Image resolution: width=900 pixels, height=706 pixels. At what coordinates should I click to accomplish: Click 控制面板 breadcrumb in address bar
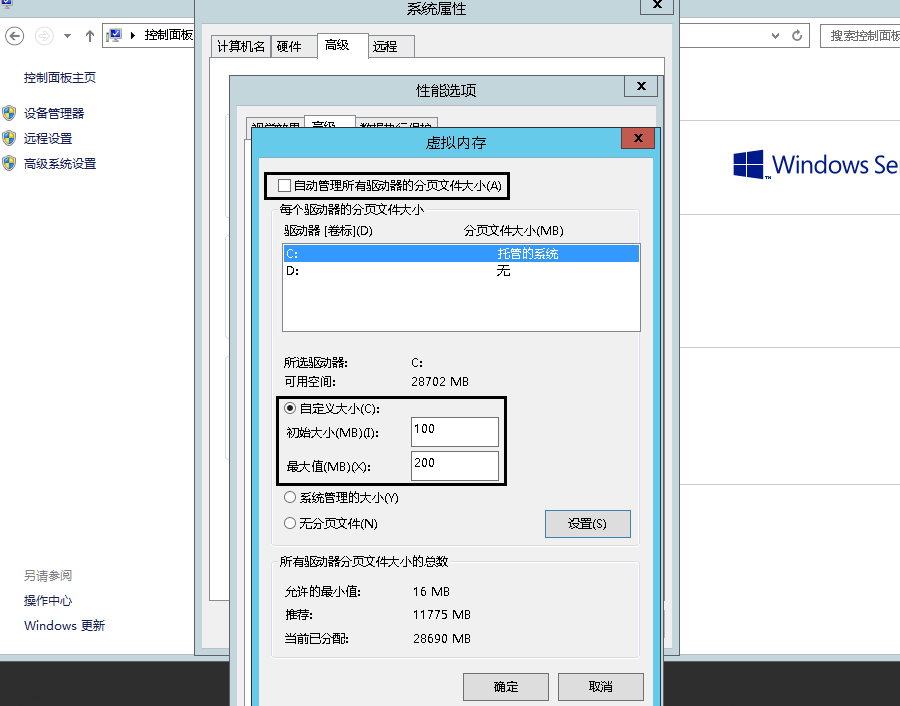coord(168,35)
